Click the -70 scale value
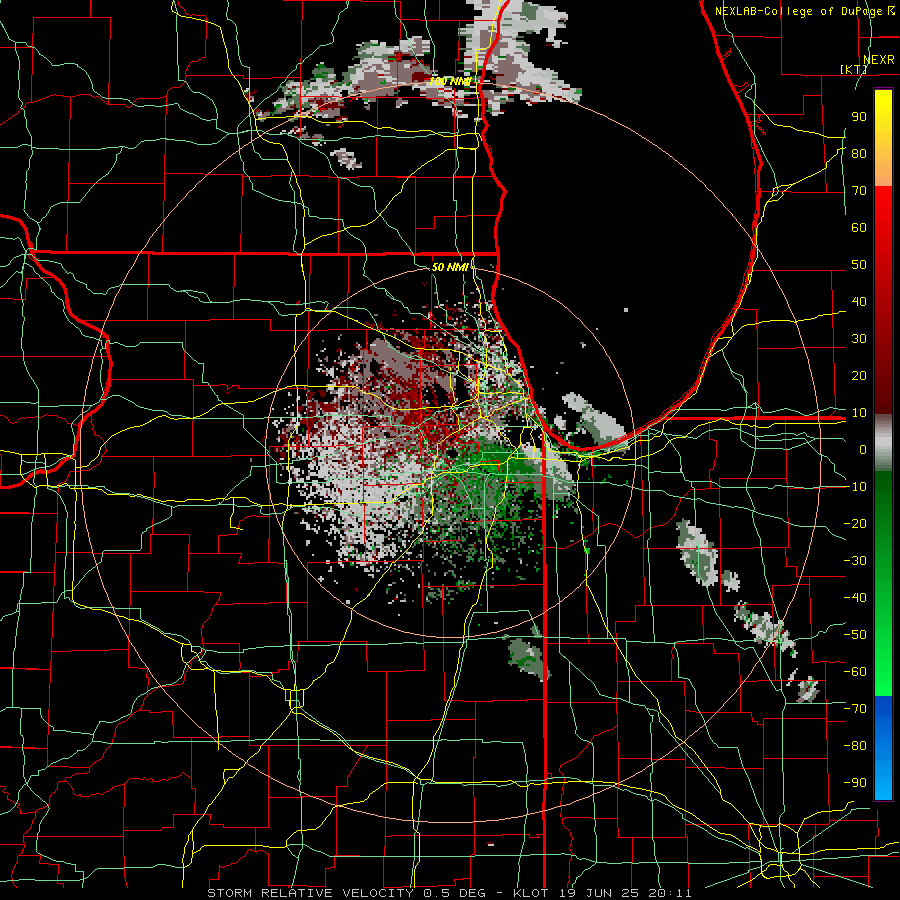 [x=855, y=709]
